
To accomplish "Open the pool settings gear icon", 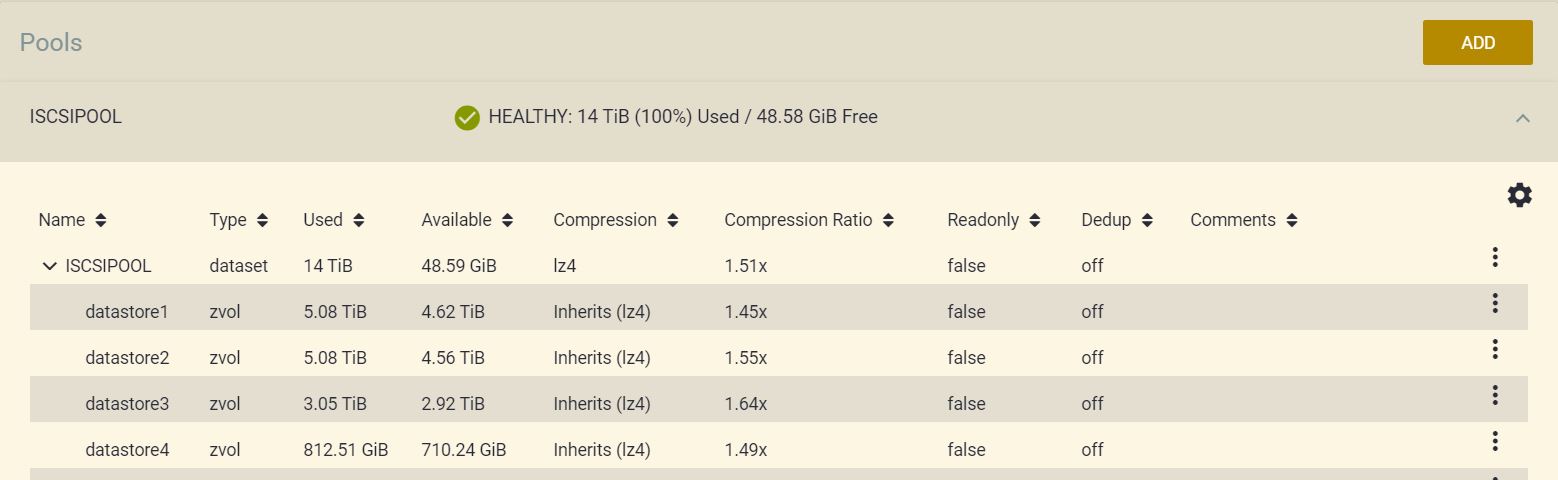I will (x=1519, y=195).
